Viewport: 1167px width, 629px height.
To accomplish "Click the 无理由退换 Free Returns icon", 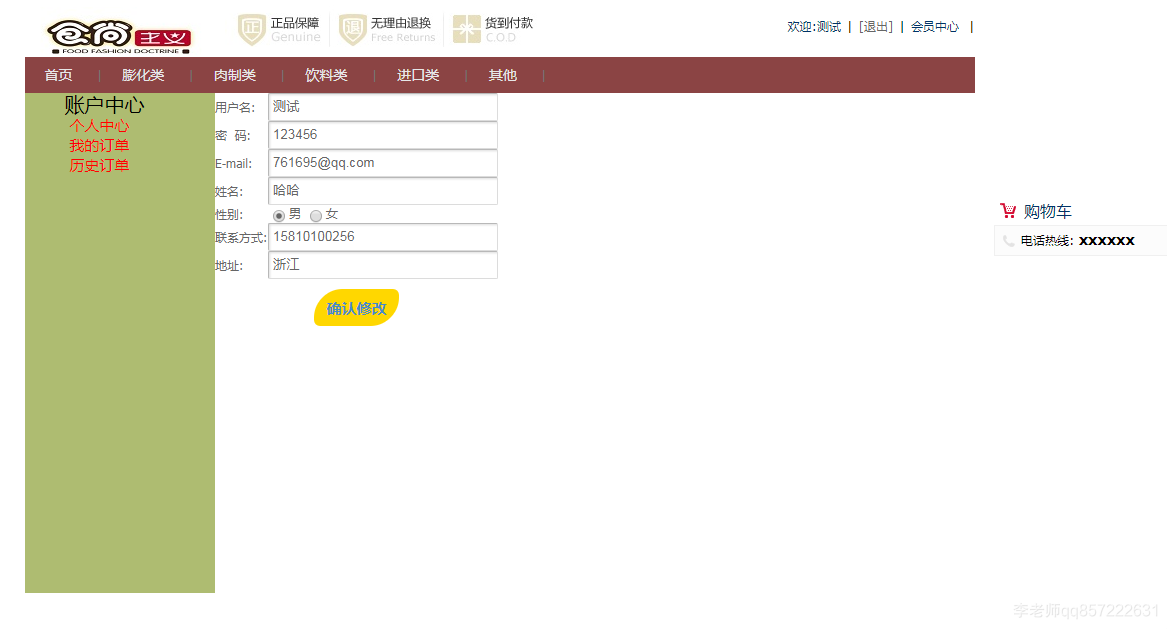I will point(351,29).
